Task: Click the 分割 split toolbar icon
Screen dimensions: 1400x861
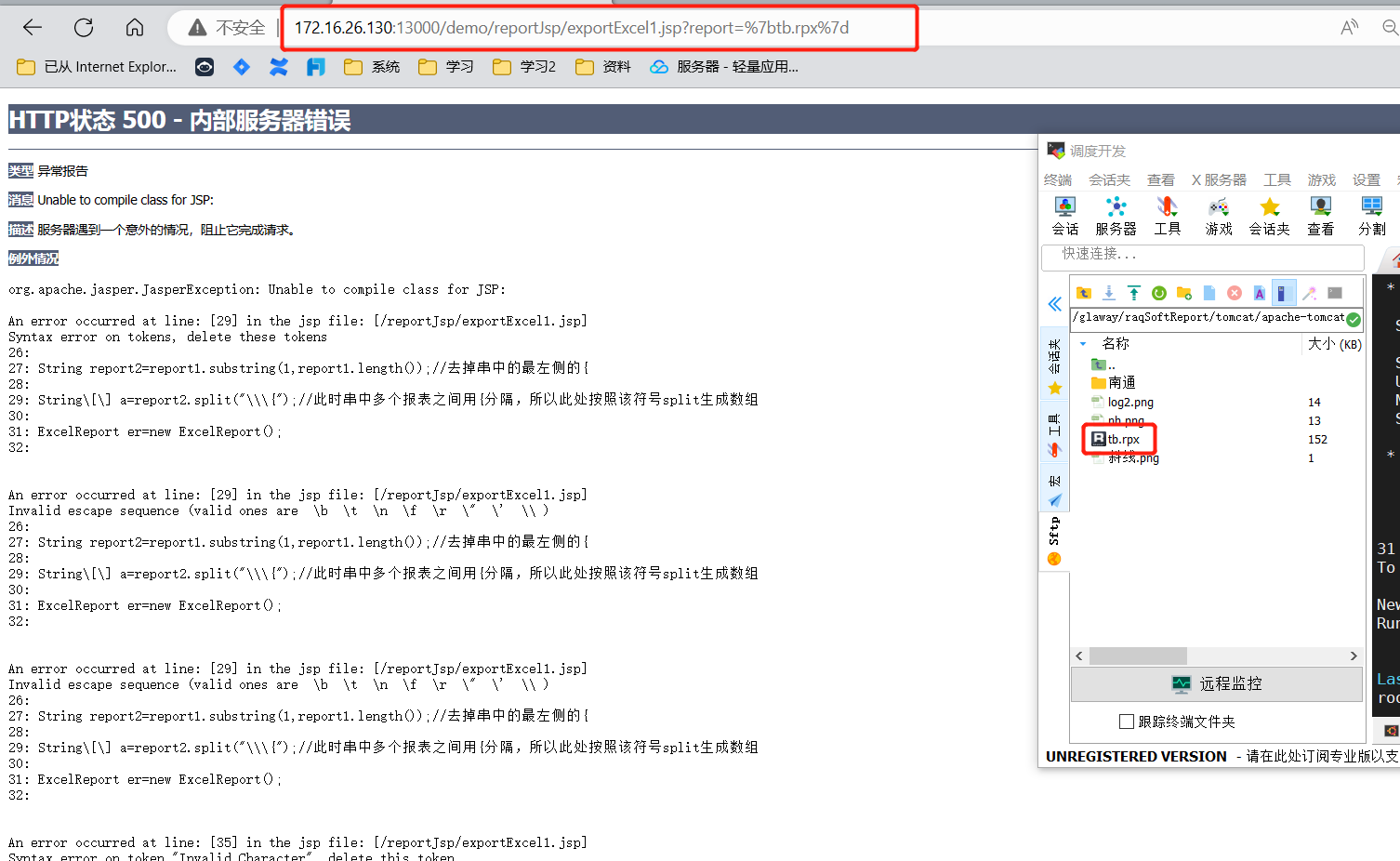Action: pos(1371,216)
